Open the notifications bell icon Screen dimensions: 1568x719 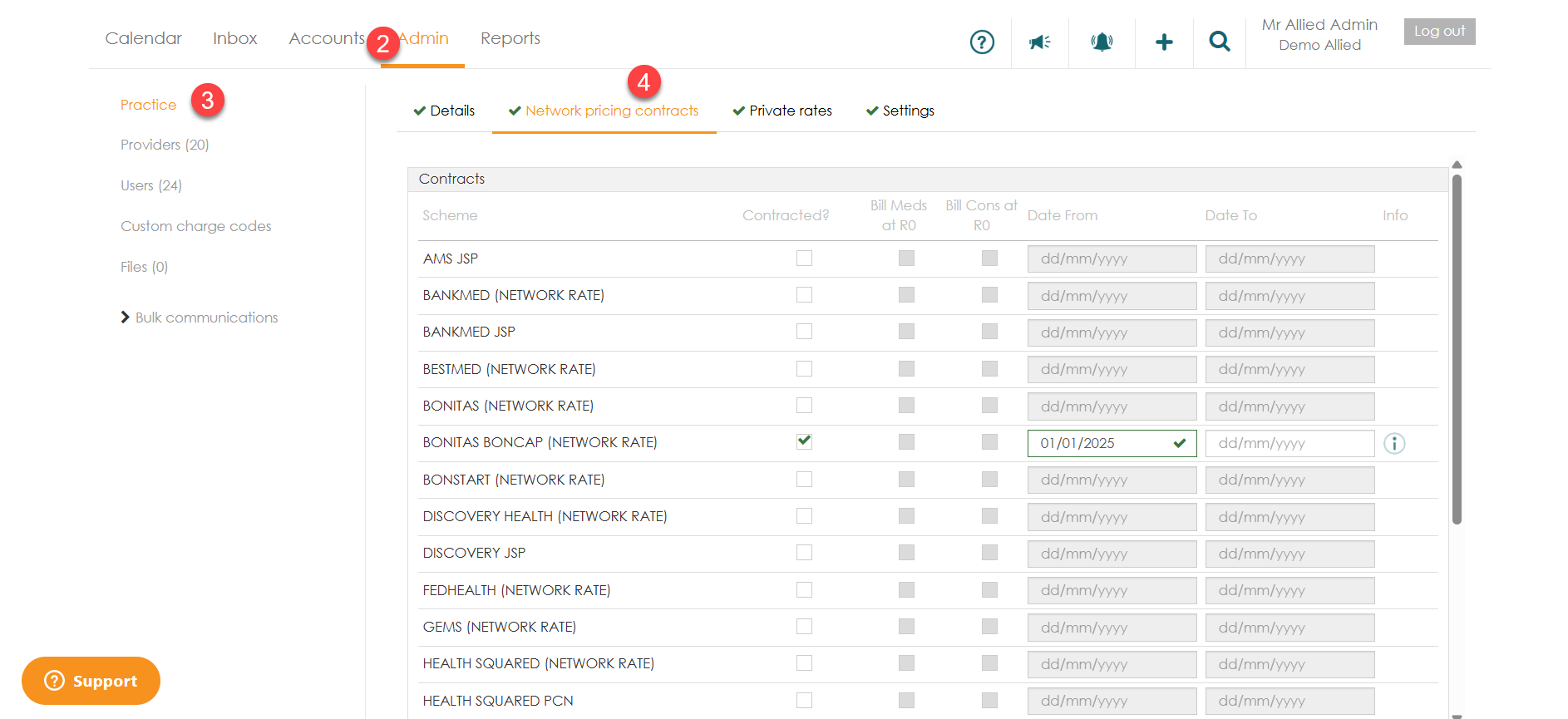(x=1102, y=42)
